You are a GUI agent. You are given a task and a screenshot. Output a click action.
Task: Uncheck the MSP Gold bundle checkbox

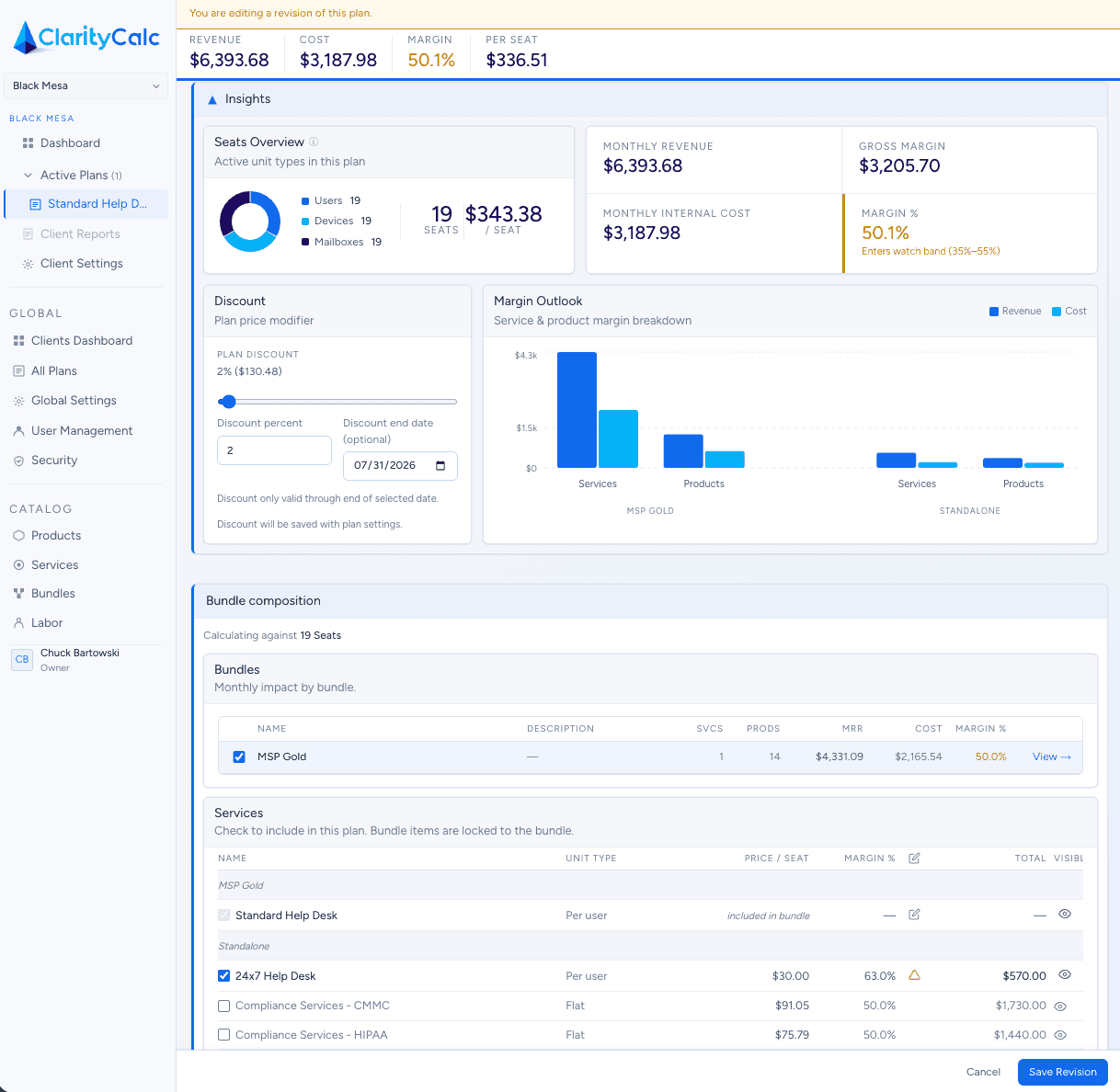click(239, 756)
